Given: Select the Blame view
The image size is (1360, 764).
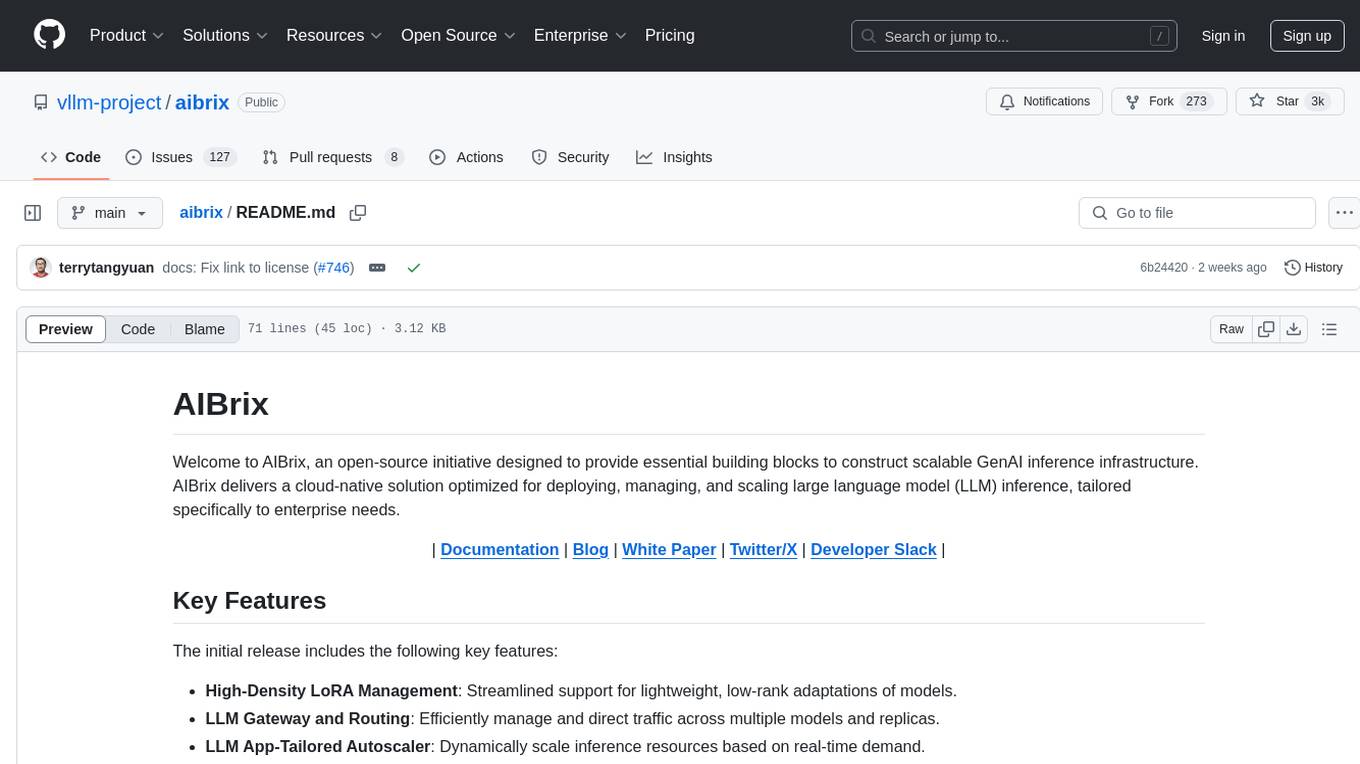Looking at the screenshot, I should point(205,329).
